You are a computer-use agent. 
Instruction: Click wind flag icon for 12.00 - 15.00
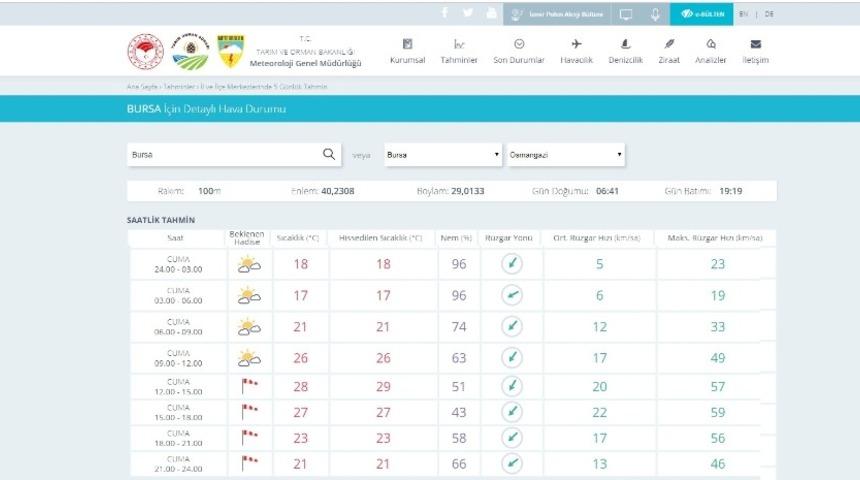pyautogui.click(x=249, y=386)
